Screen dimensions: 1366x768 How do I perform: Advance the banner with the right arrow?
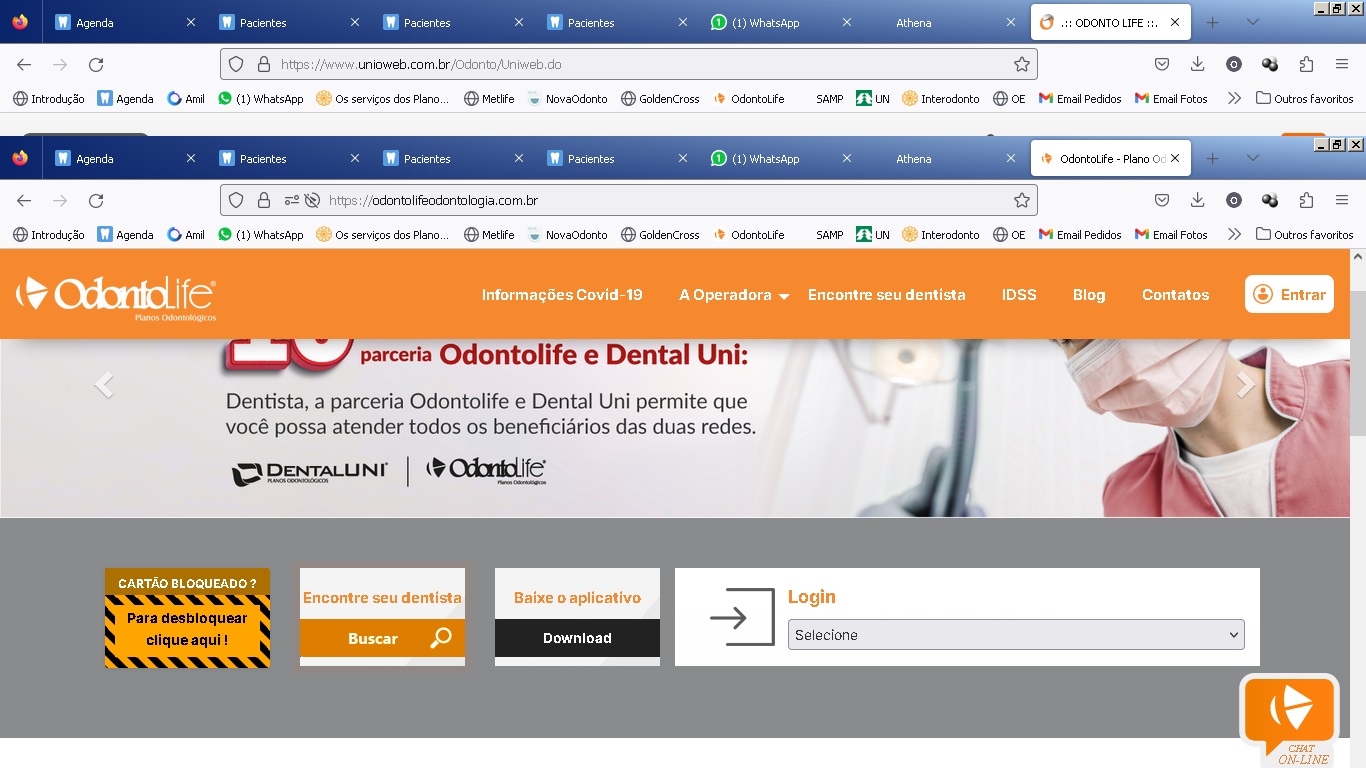(x=1245, y=385)
